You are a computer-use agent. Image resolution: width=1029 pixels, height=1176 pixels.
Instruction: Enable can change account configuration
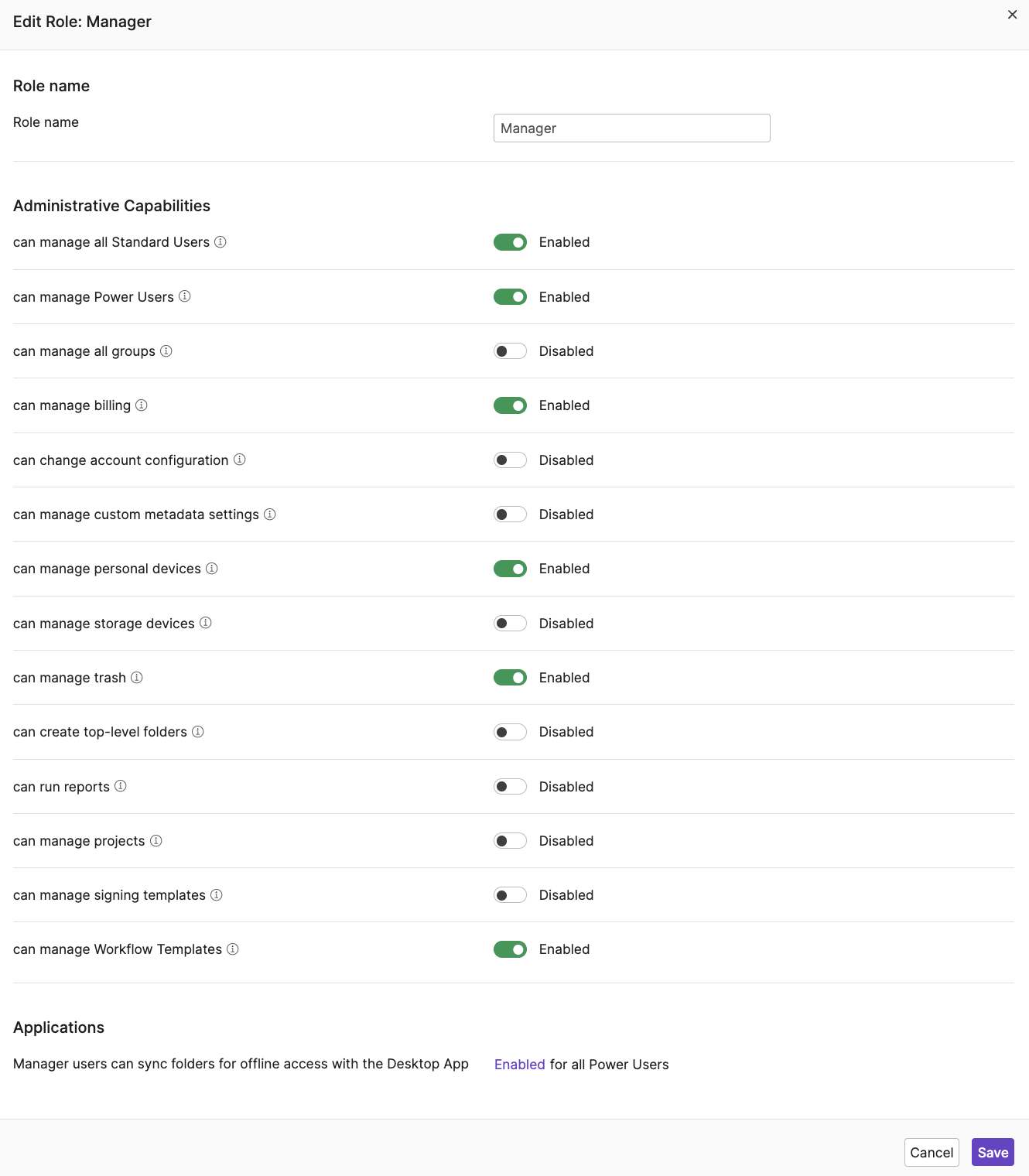tap(510, 460)
